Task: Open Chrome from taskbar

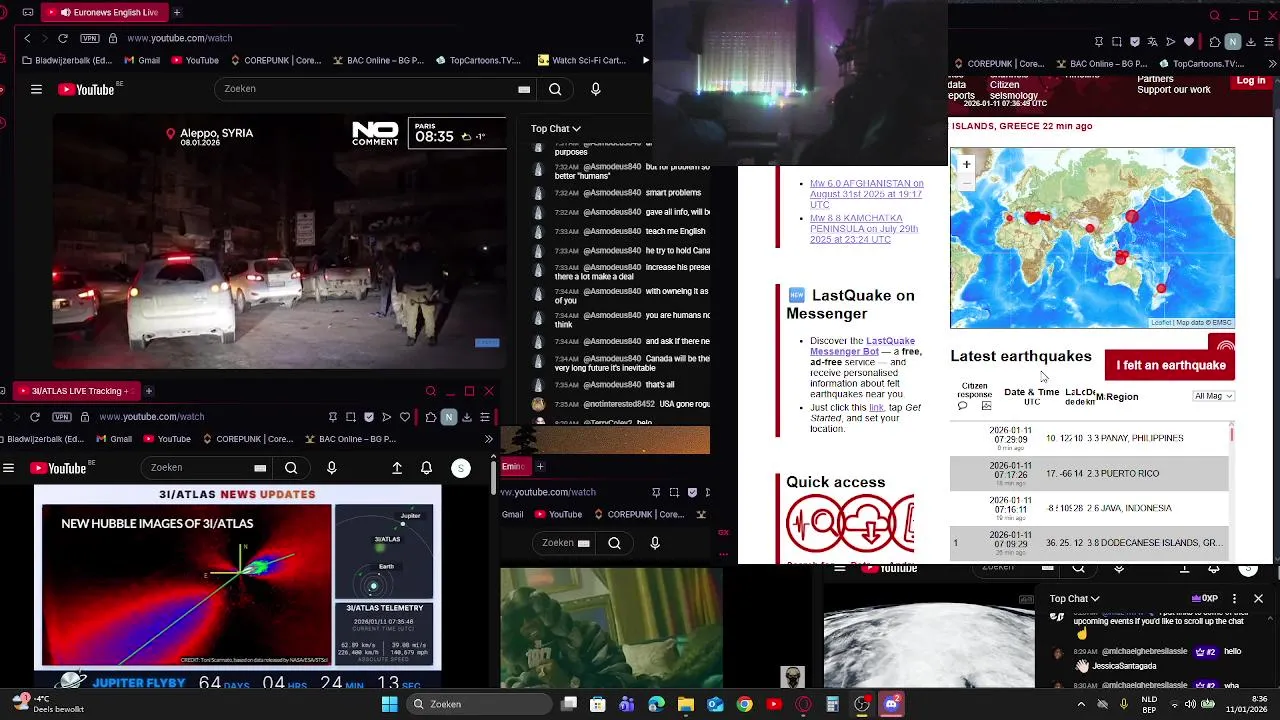Action: point(744,704)
